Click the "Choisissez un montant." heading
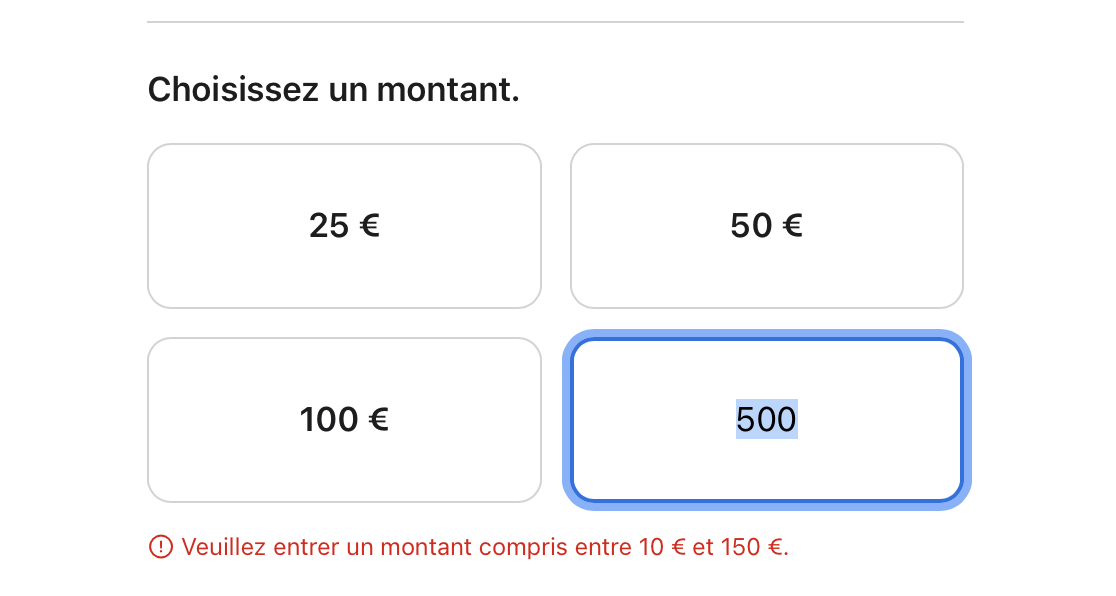Viewport: 1116px width, 596px height. 333,90
